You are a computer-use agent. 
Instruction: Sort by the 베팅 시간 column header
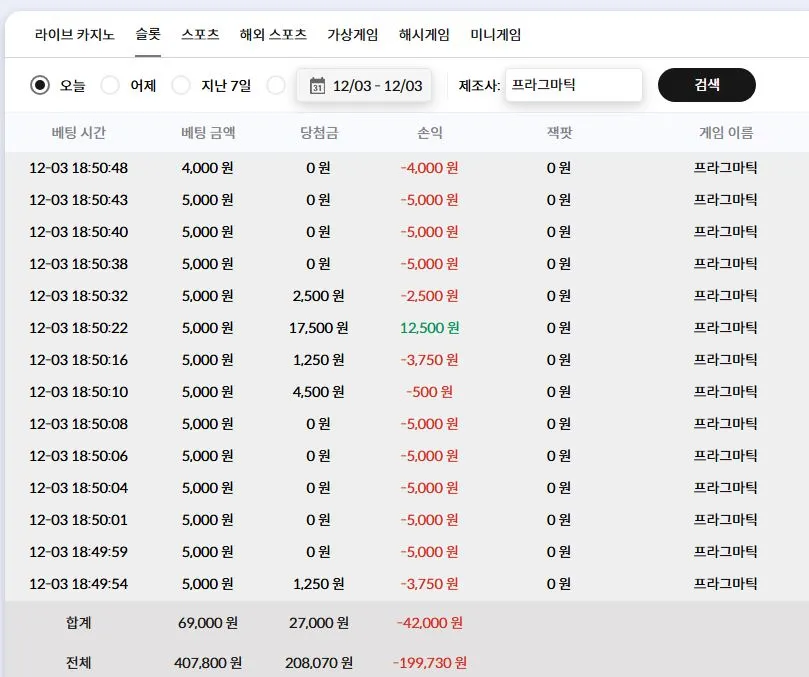[x=78, y=133]
